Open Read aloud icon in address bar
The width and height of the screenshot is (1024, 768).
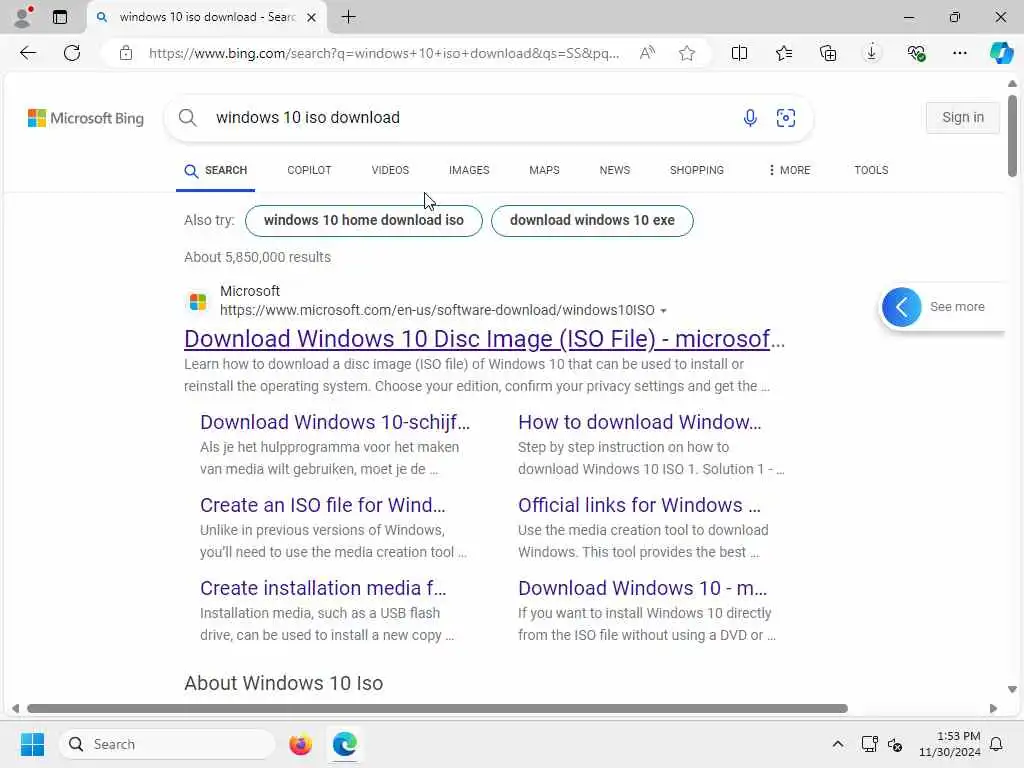647,53
